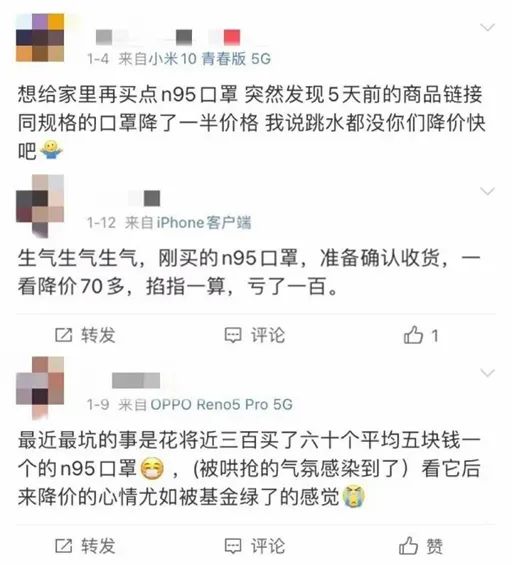Viewport: 512px width, 565px height.
Task: Tap crying emoji in the last post
Action: (x=353, y=497)
